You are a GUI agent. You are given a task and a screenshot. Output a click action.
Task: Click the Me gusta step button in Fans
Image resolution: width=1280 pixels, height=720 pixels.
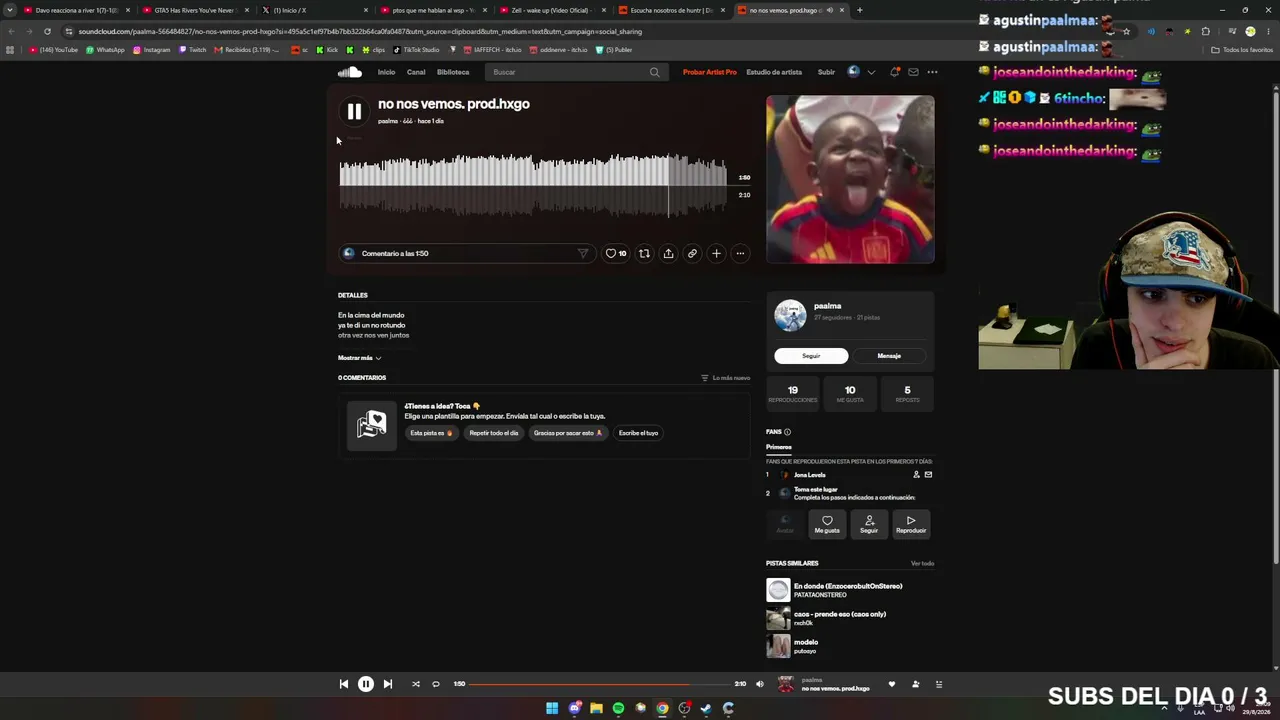[827, 524]
